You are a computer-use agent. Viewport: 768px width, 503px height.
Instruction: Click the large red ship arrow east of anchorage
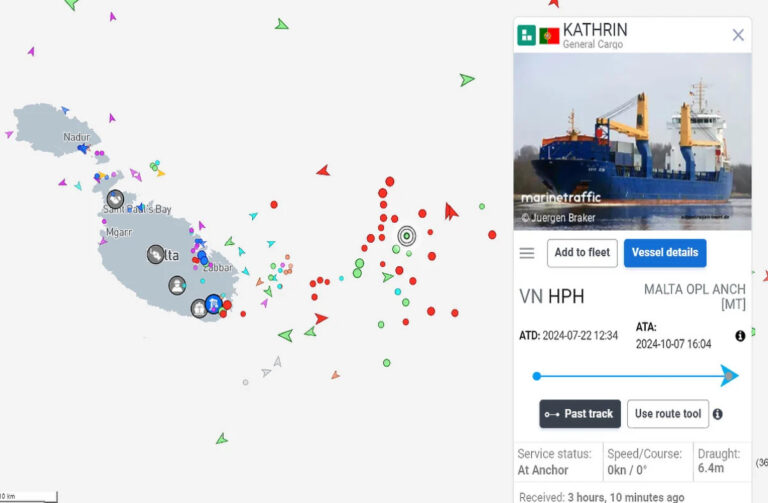pyautogui.click(x=451, y=212)
